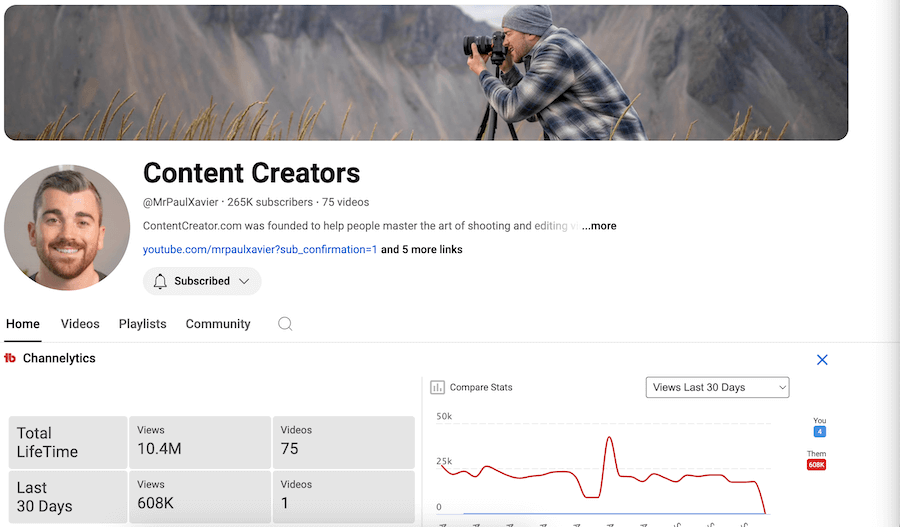Click the Compare Stats bar chart icon
This screenshot has width=900, height=527.
437,388
